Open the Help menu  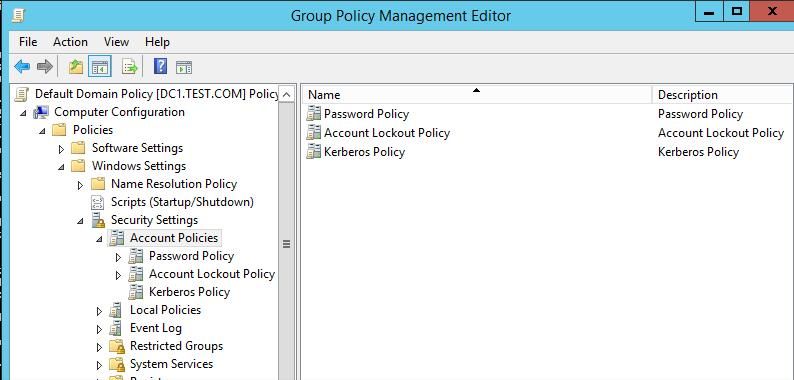pyautogui.click(x=157, y=42)
